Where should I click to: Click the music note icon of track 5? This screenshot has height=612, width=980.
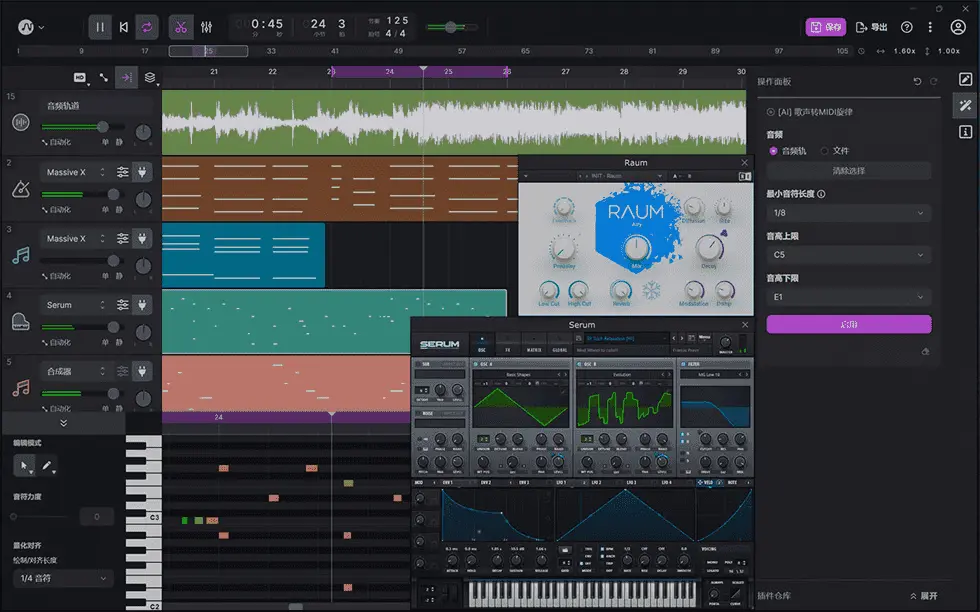coord(21,388)
